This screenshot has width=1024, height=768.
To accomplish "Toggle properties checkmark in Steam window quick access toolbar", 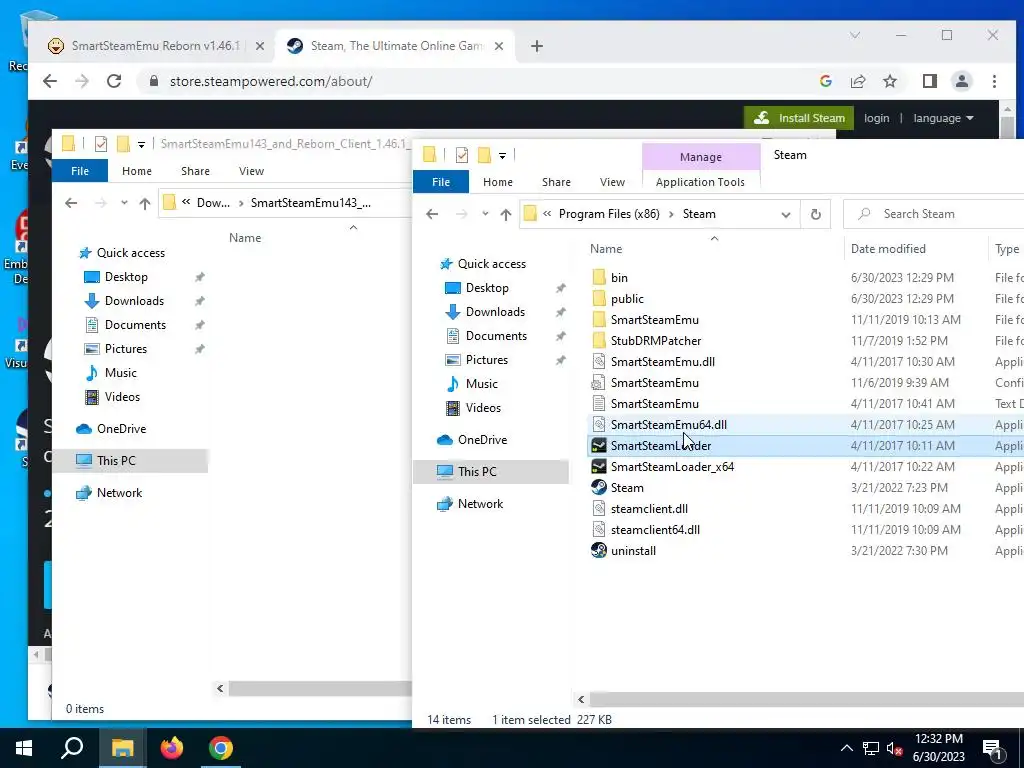I will (x=462, y=155).
